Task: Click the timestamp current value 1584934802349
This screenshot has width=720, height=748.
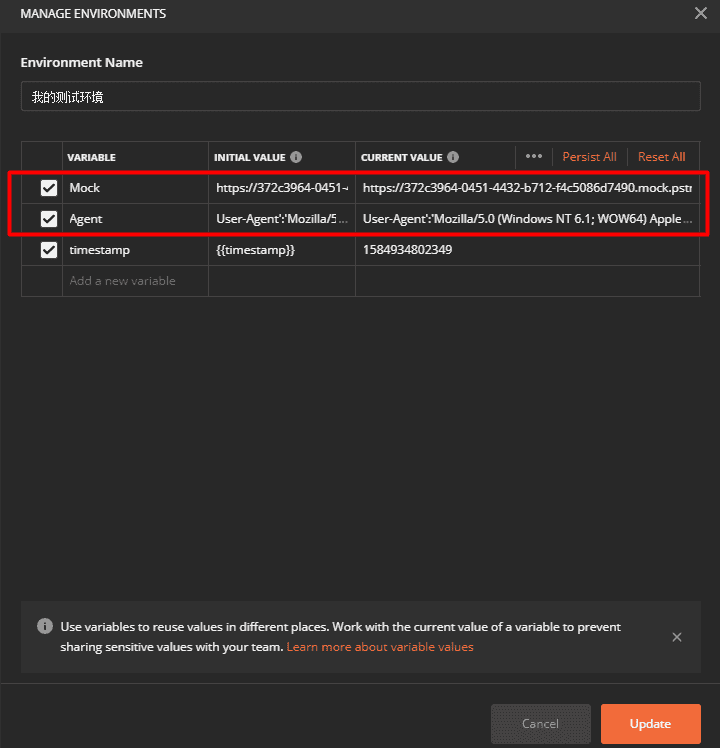Action: [x=408, y=250]
